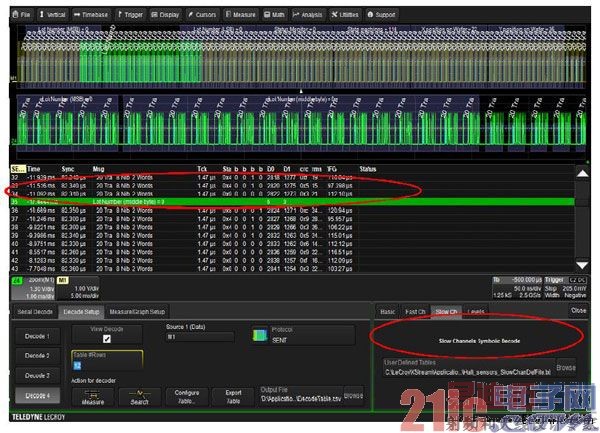The image size is (600, 433).
Task: Click the Source 1 (Data) field
Action: click(x=200, y=337)
